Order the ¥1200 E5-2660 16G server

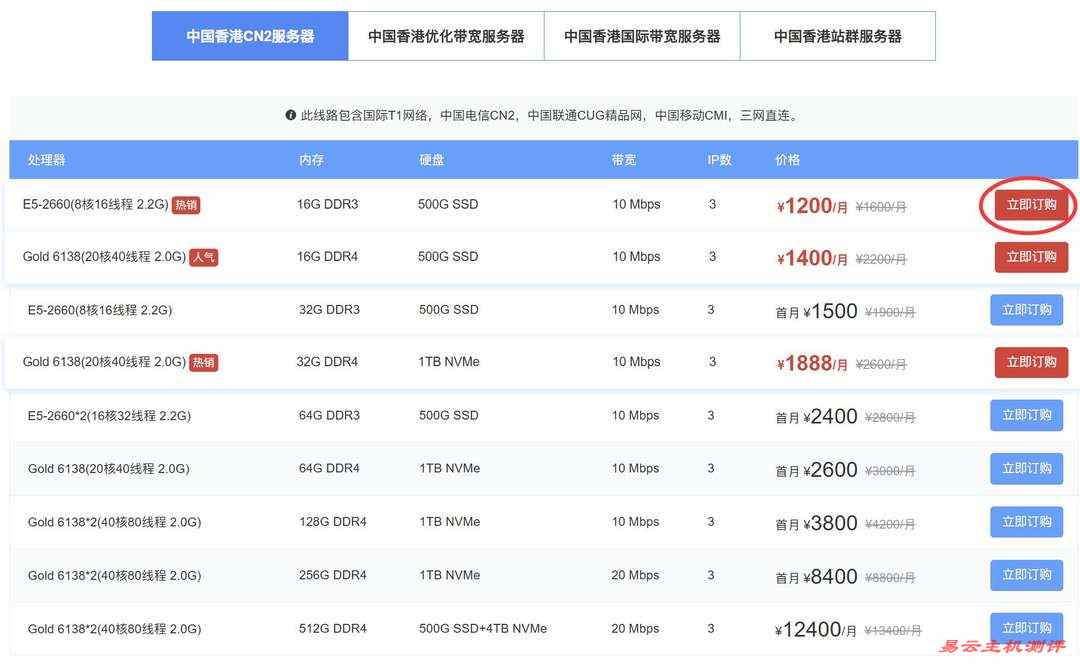[1030, 205]
